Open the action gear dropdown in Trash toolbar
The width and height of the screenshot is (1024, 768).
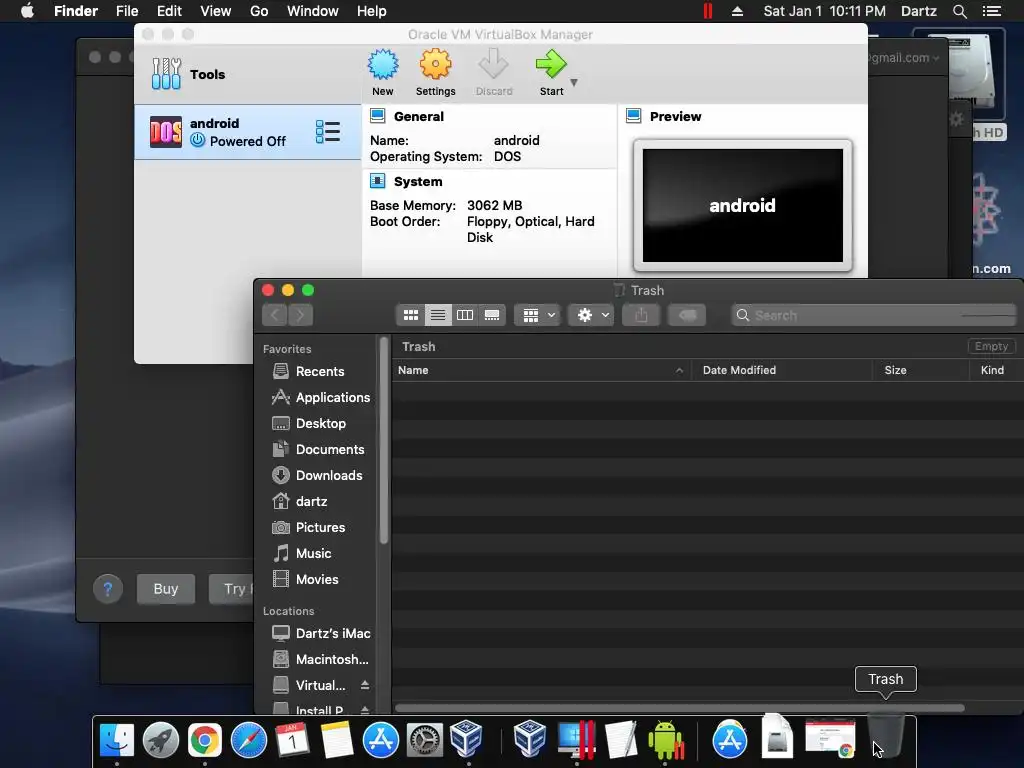pos(592,315)
